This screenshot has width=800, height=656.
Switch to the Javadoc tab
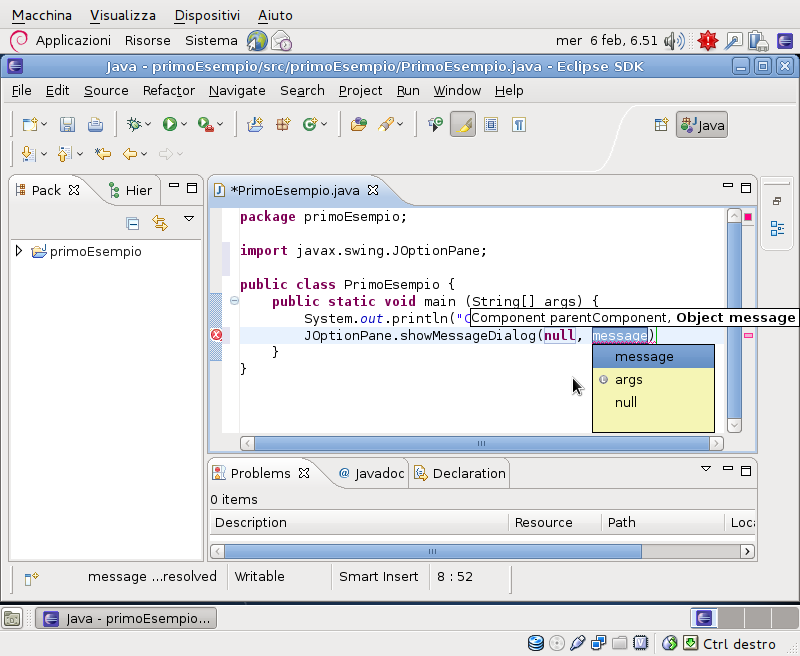(x=372, y=473)
